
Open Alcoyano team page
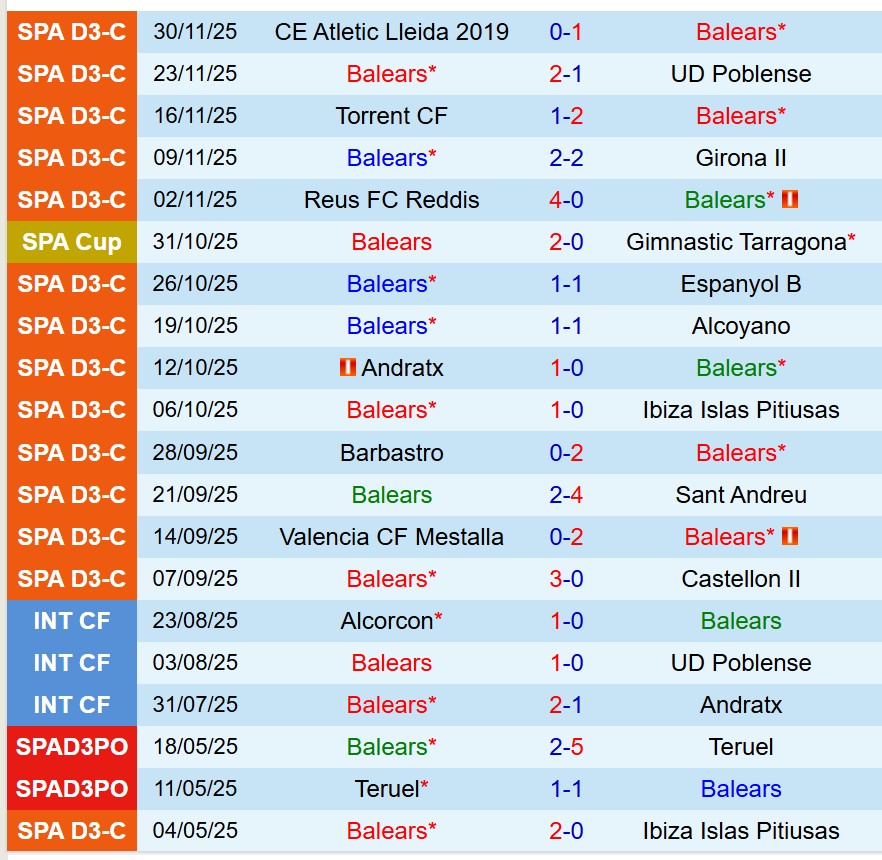(741, 326)
